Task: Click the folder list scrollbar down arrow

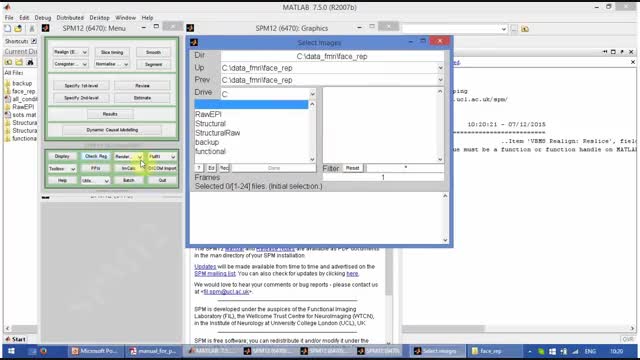Action: tap(312, 160)
